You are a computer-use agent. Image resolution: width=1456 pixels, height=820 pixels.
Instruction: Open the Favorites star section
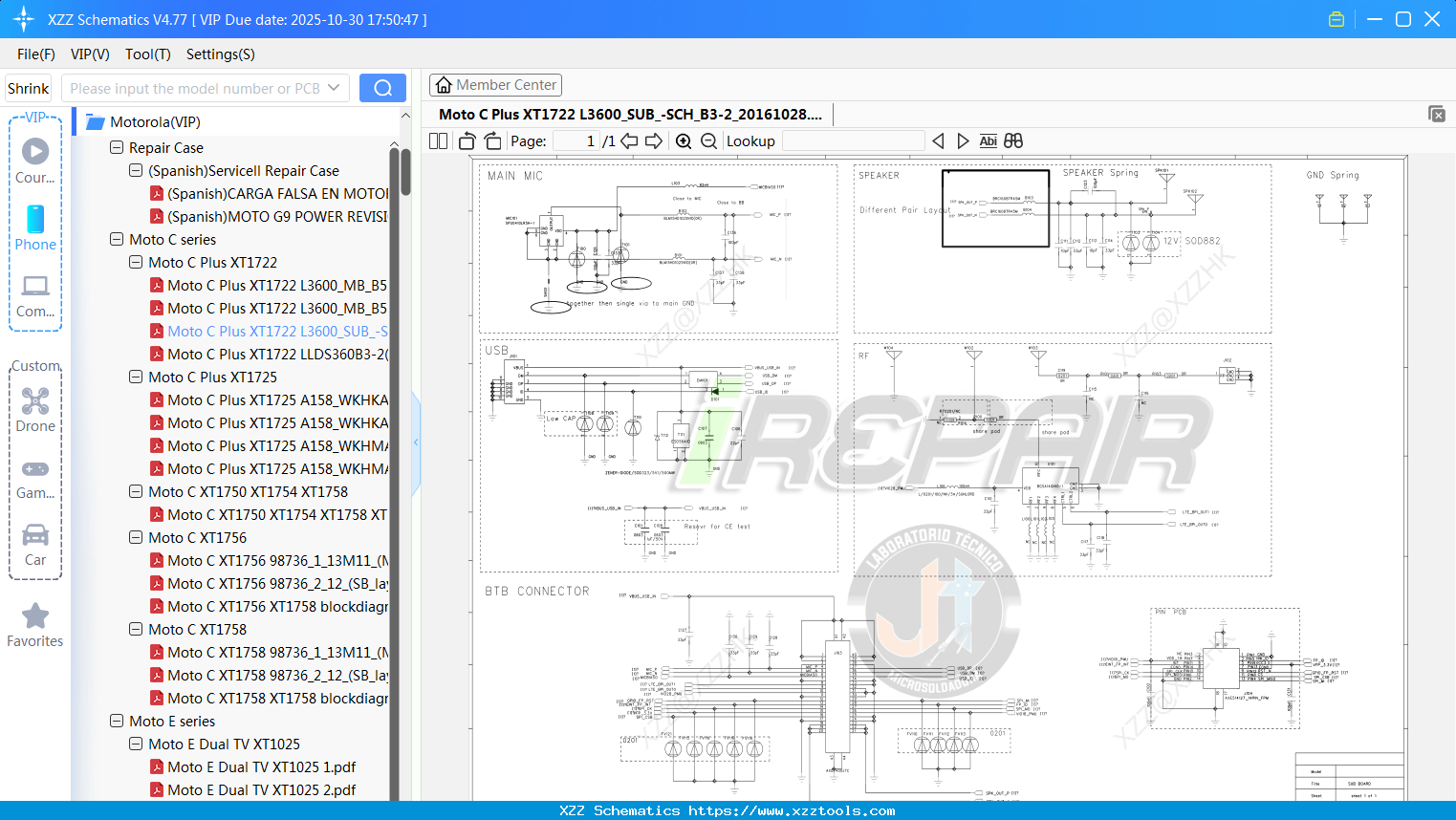(x=35, y=626)
